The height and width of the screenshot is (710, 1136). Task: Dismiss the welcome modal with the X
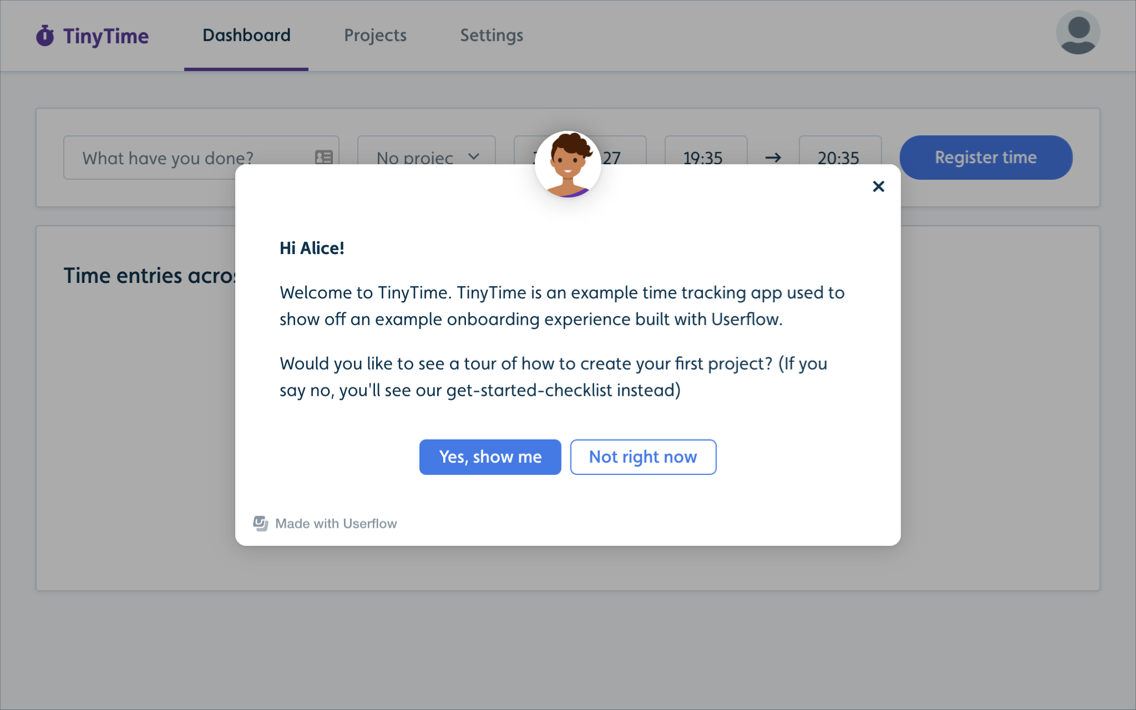(878, 186)
